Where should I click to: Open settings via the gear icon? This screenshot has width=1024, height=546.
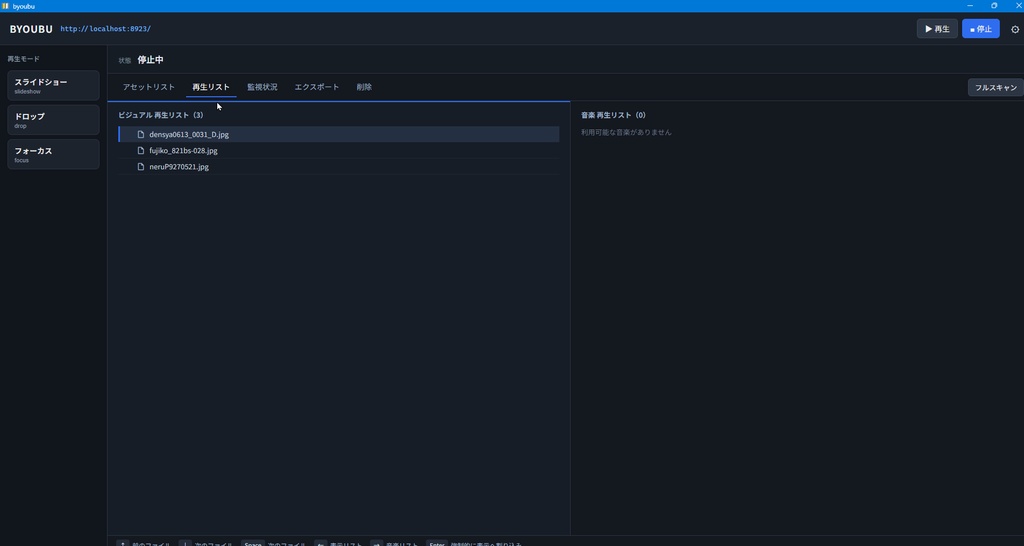pyautogui.click(x=1015, y=29)
